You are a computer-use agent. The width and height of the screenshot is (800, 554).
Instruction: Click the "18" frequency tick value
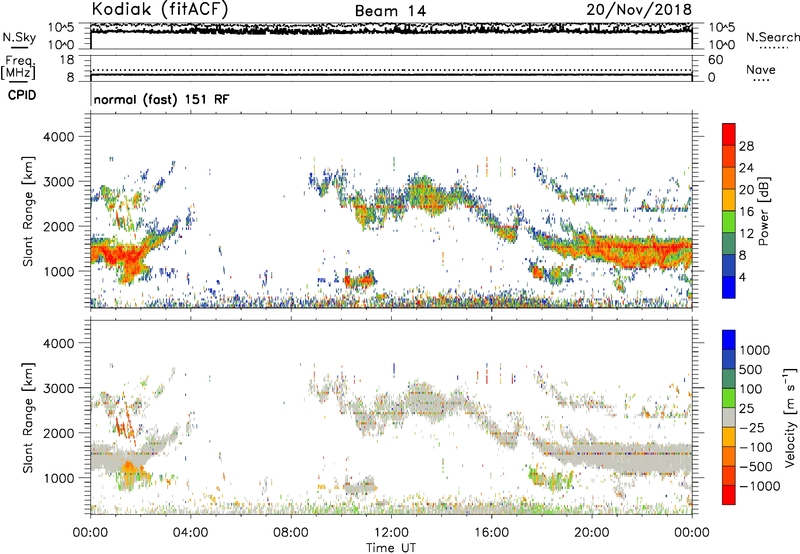tap(67, 60)
